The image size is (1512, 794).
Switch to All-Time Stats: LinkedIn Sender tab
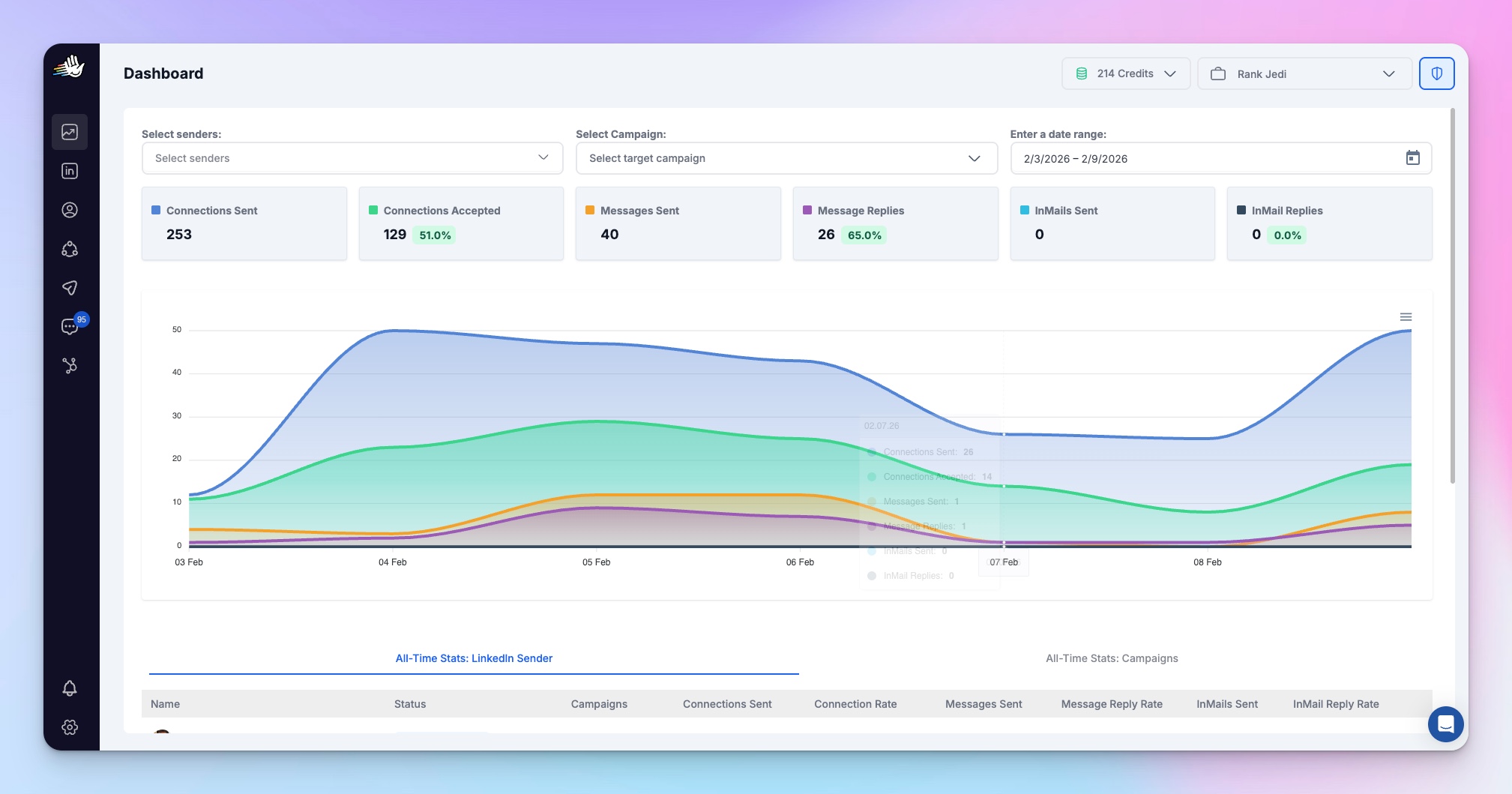coord(474,658)
